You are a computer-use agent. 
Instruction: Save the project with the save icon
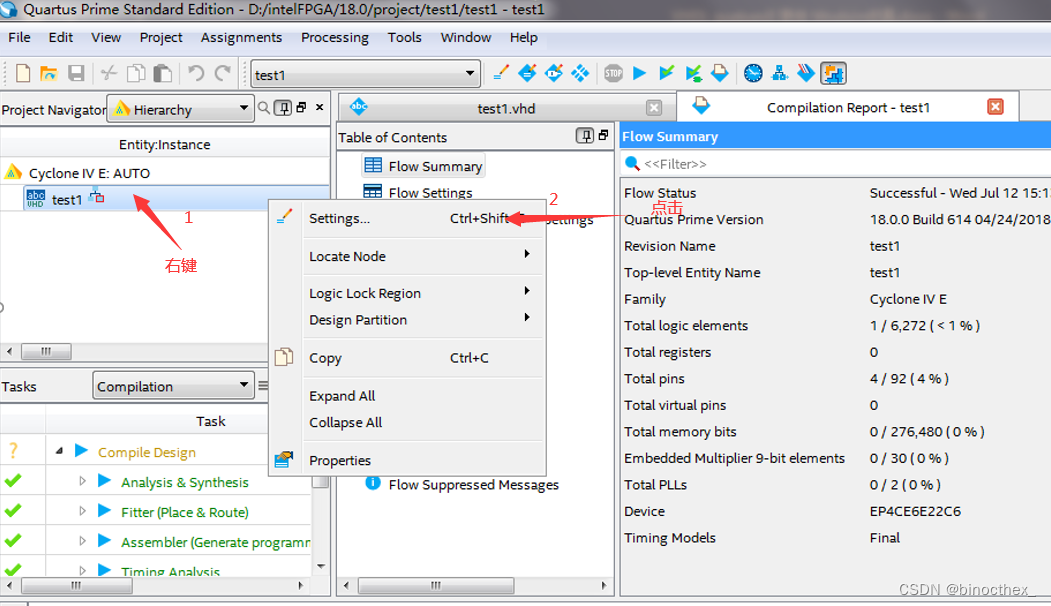tap(75, 72)
